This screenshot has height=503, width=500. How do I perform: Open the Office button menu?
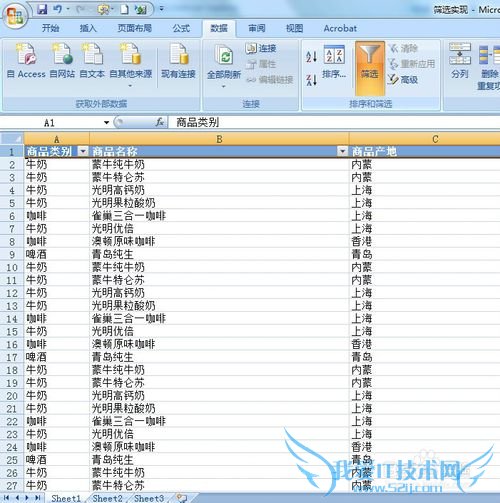coord(15,16)
